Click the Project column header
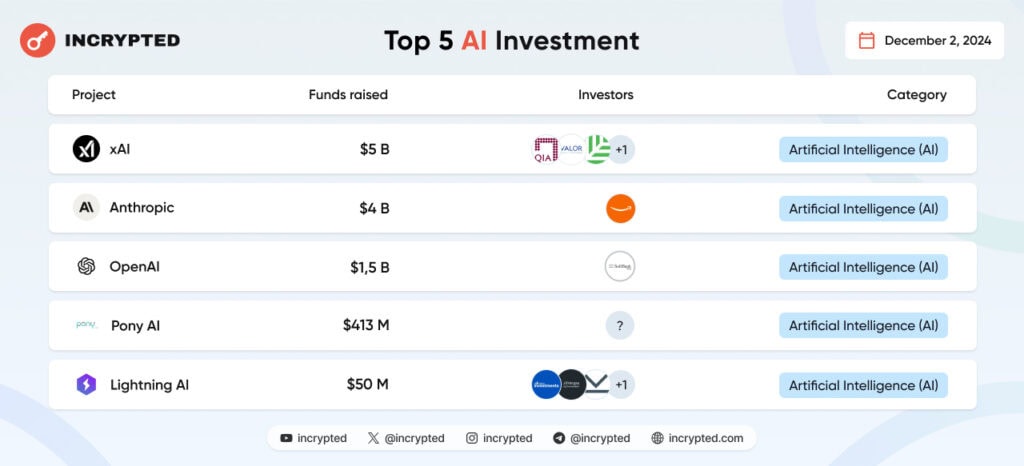This screenshot has width=1024, height=466. pyautogui.click(x=94, y=95)
